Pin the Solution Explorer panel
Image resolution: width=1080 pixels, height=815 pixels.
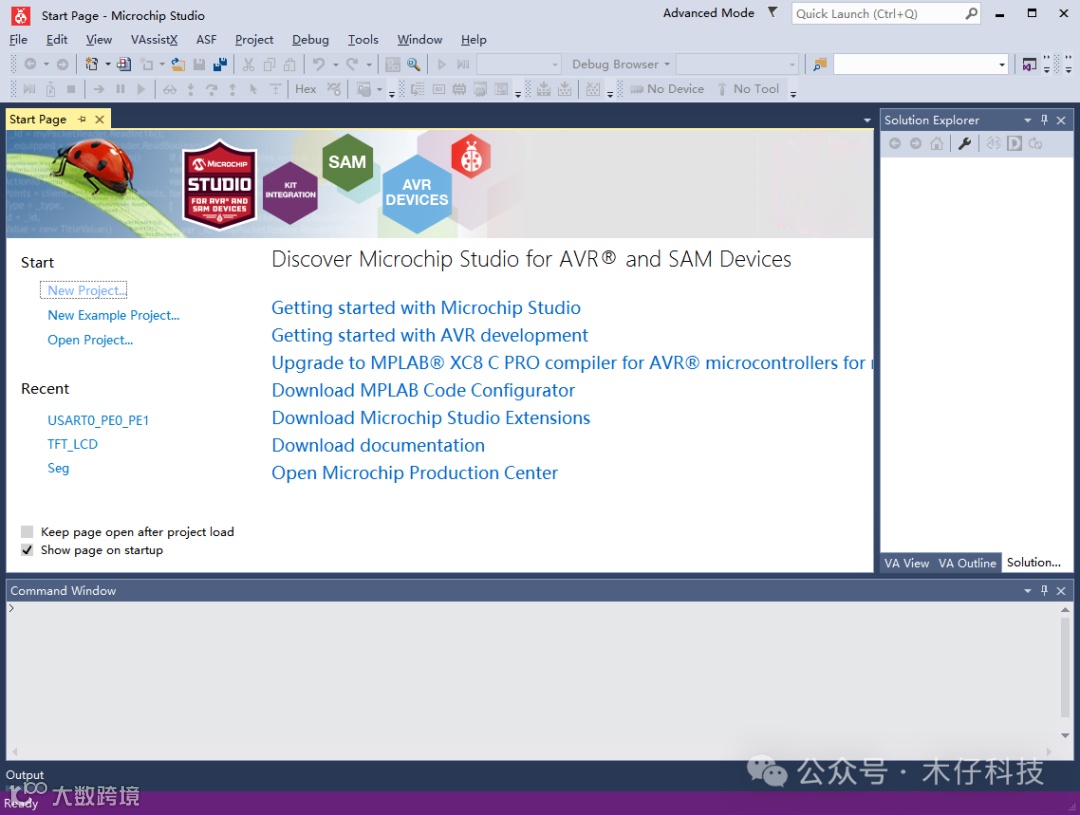click(1044, 120)
